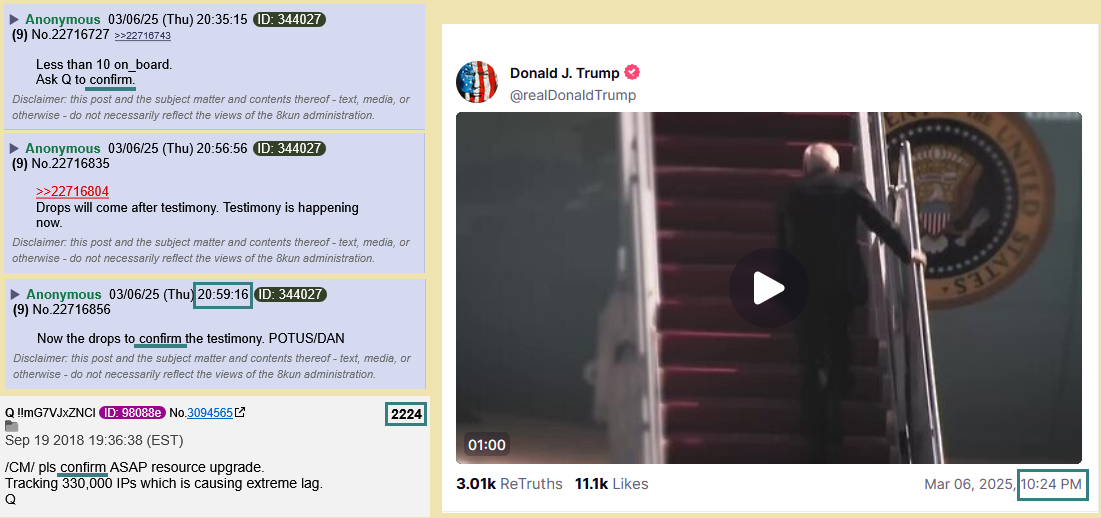Follow the reply link >>22716743
The image size is (1101, 518).
pos(143,36)
